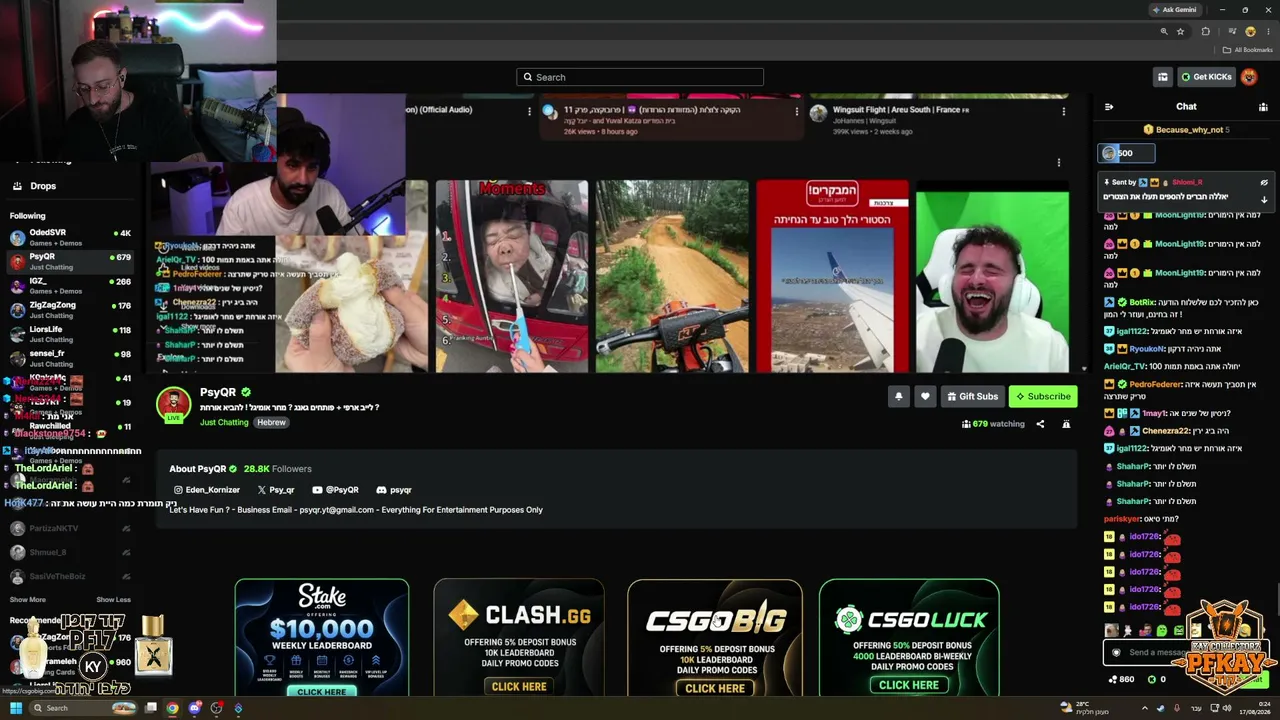This screenshot has width=1280, height=720.
Task: Open Because_why_not top gifter entry
Action: tap(1186, 130)
